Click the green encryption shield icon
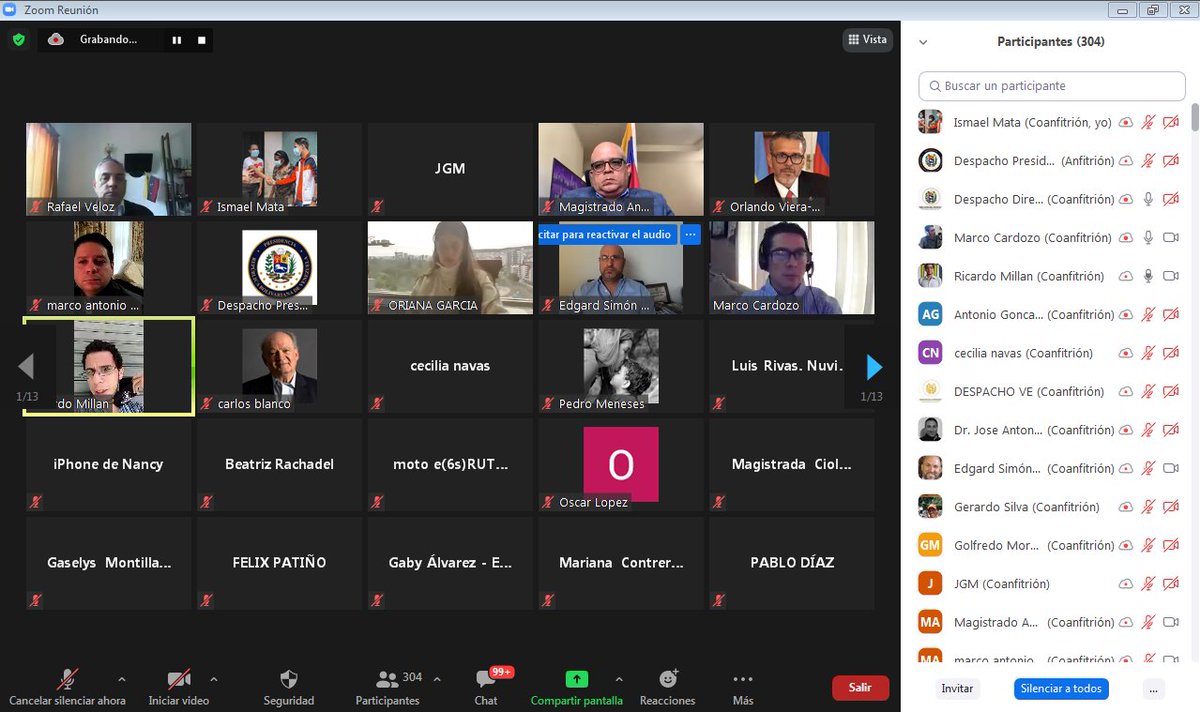This screenshot has width=1200, height=712. click(x=18, y=40)
